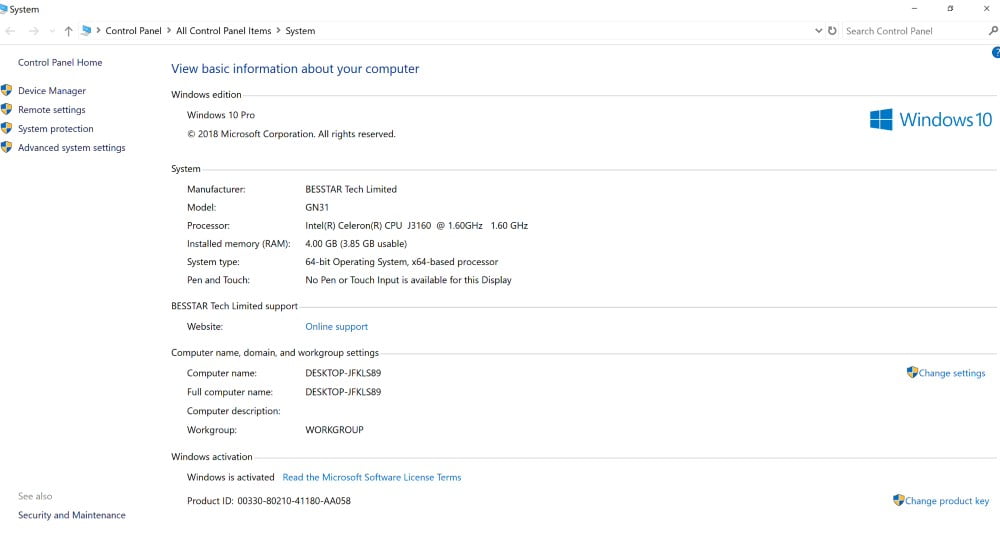Click the Workgroup value WORKGROUP
The image size is (1000, 535).
[x=334, y=430]
